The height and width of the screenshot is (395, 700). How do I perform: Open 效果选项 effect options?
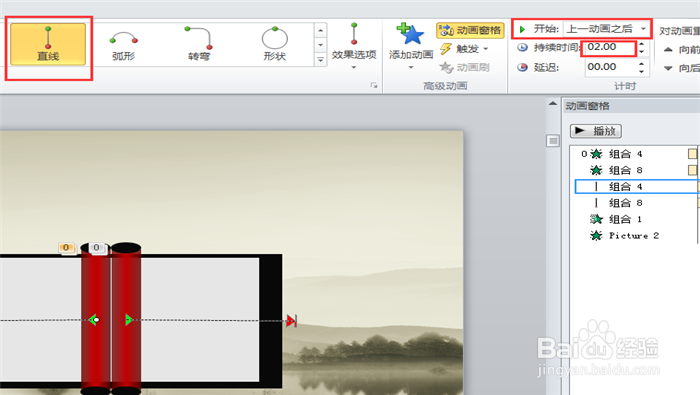coord(354,46)
